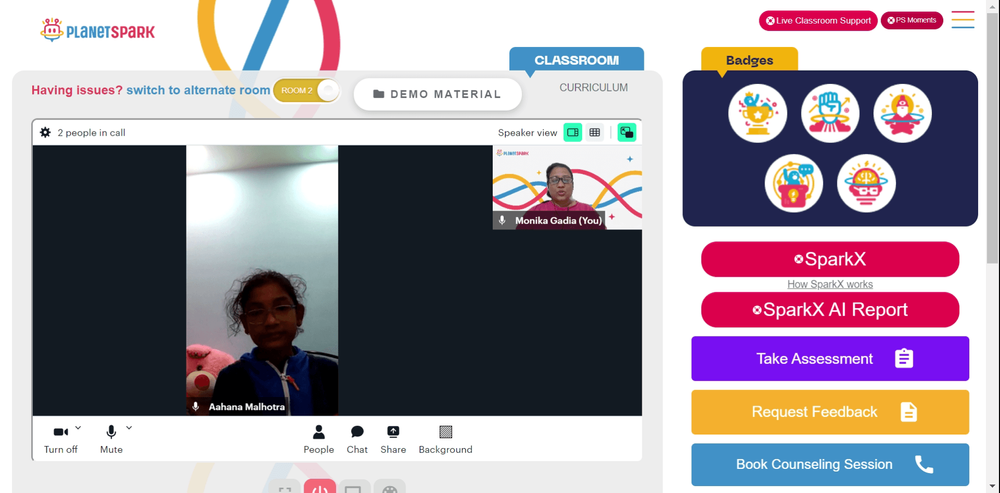Select the podium speaker badge
This screenshot has width=1000, height=493.
(794, 184)
